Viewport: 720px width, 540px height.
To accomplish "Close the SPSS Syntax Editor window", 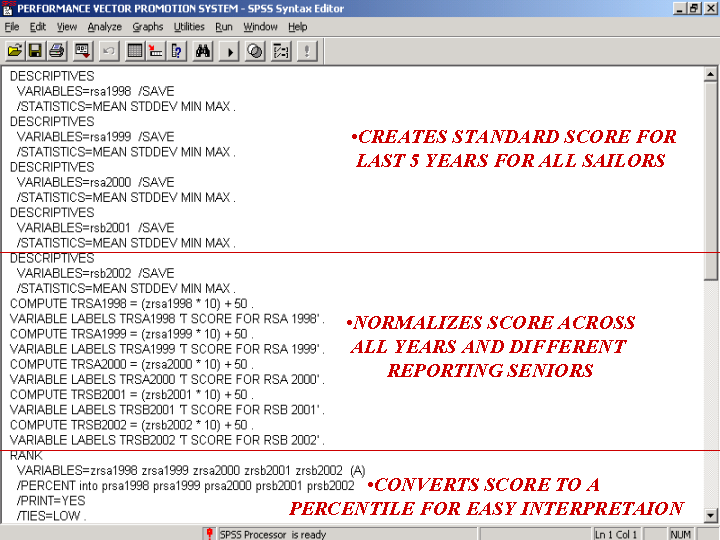I will pyautogui.click(x=710, y=8).
